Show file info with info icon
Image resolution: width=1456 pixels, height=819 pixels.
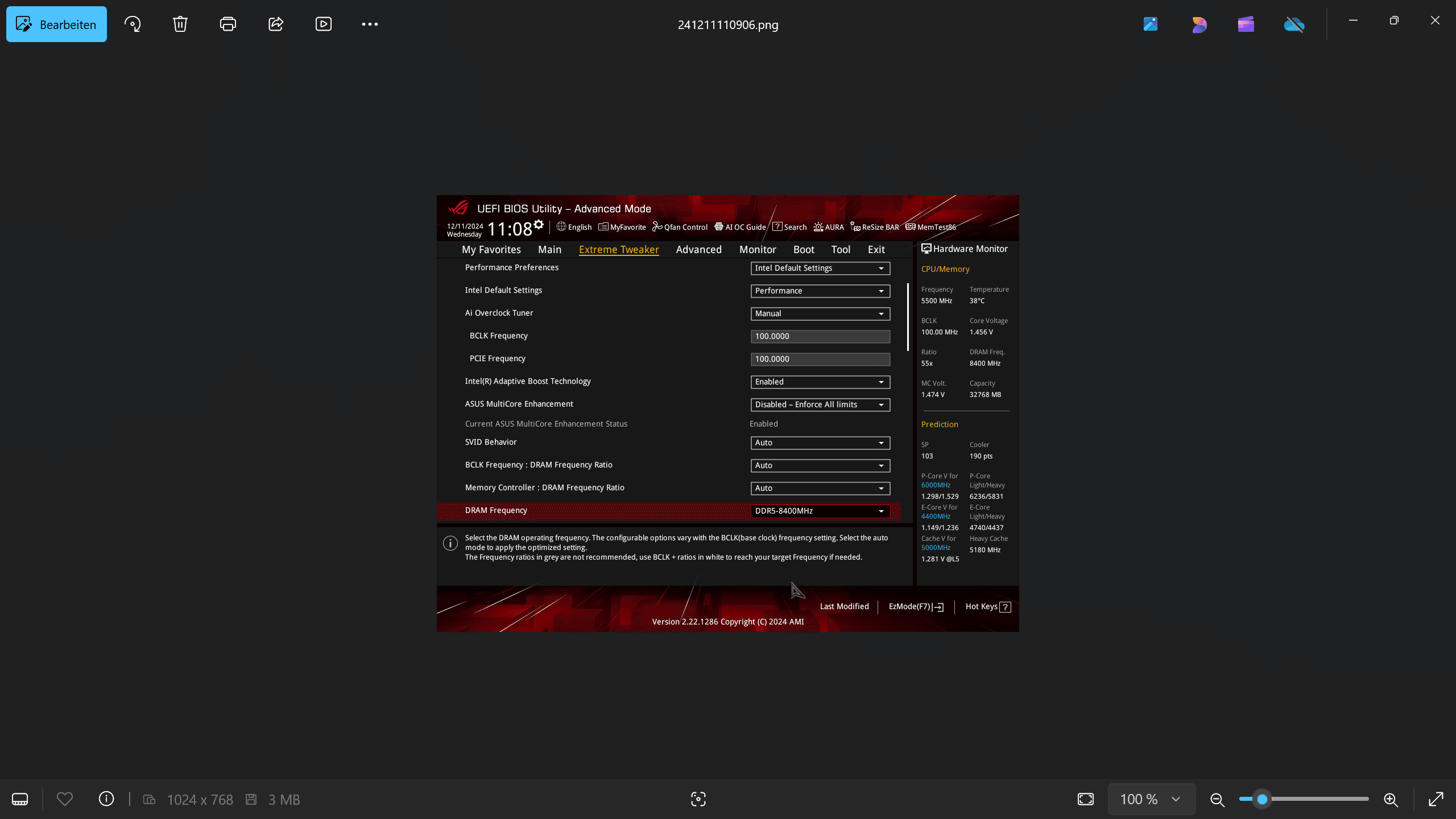point(106,799)
